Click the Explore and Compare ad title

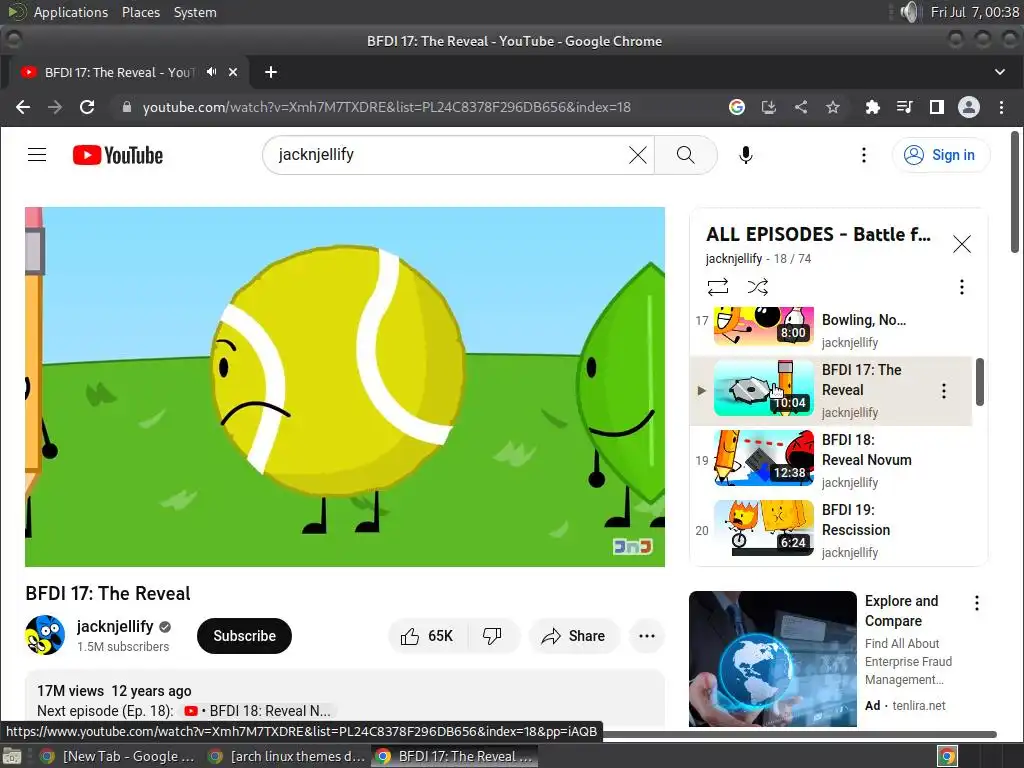click(x=901, y=611)
